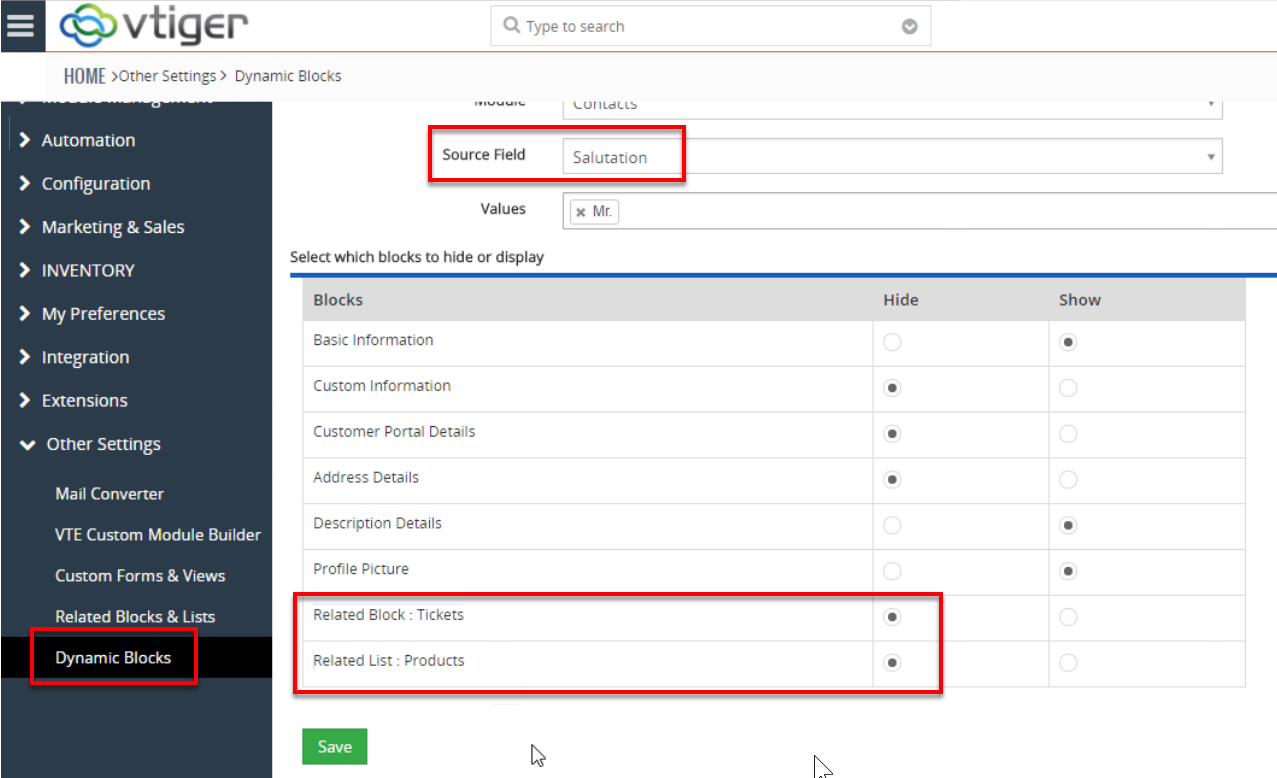This screenshot has height=778, width=1277.
Task: Set Customer Portal Details to Show
Action: point(1068,434)
